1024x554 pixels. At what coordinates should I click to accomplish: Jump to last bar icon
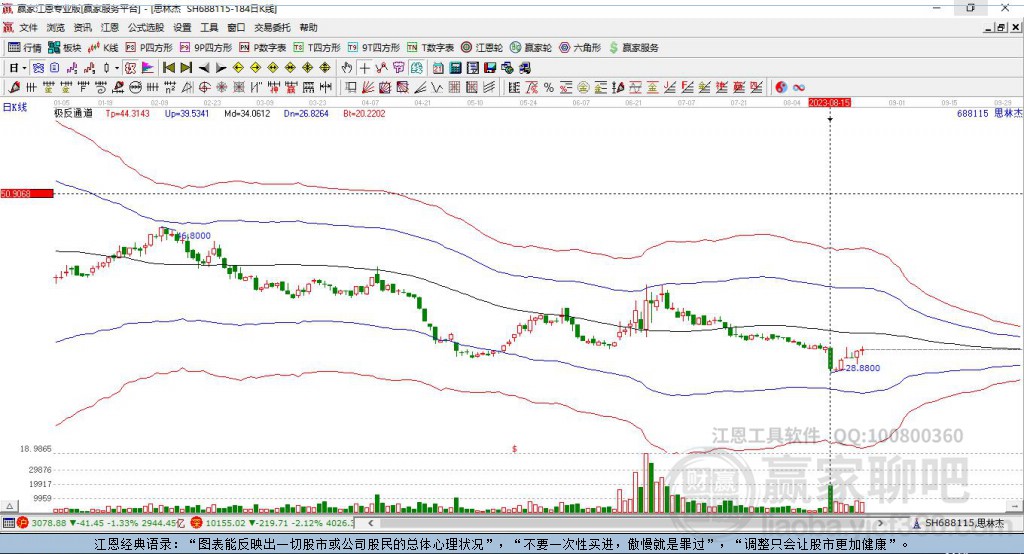(x=186, y=68)
